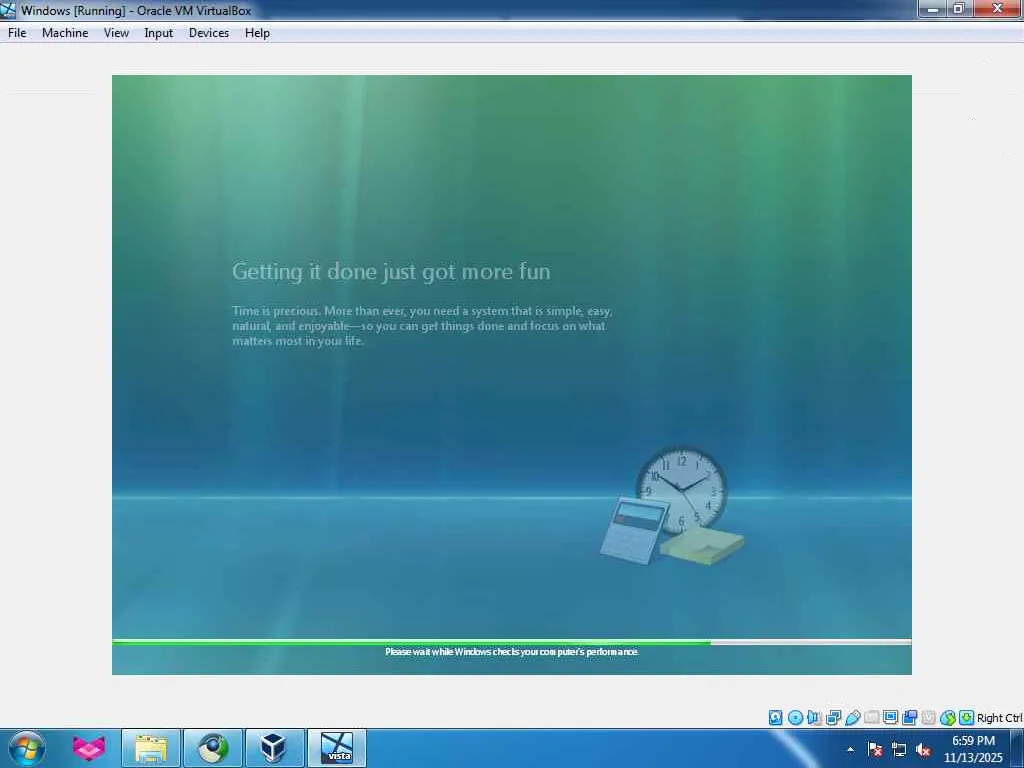Click the overlapping blue squares status icon
1024x768 pixels.
coord(909,718)
